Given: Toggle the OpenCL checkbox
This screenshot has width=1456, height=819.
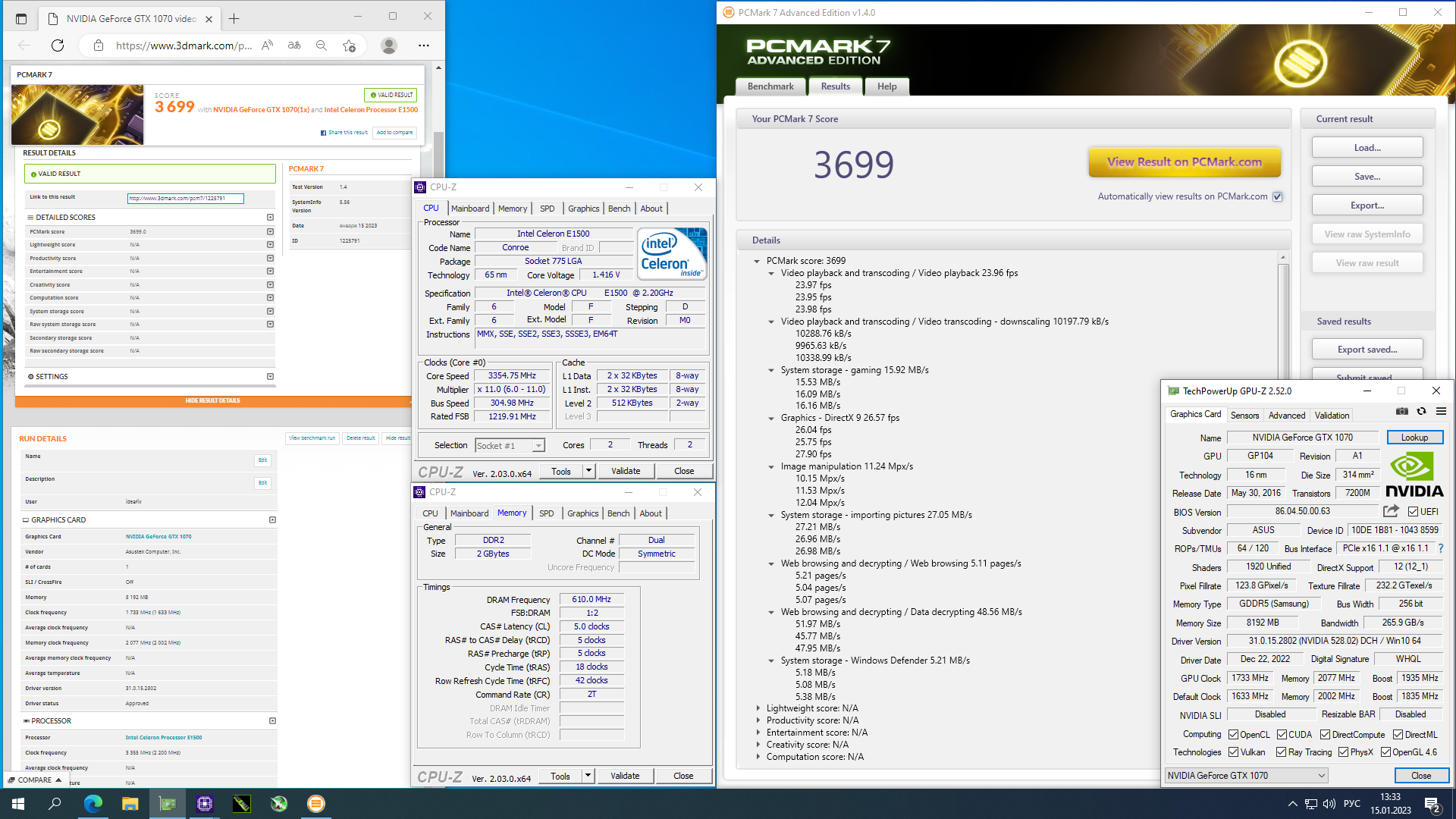Looking at the screenshot, I should coord(1234,734).
